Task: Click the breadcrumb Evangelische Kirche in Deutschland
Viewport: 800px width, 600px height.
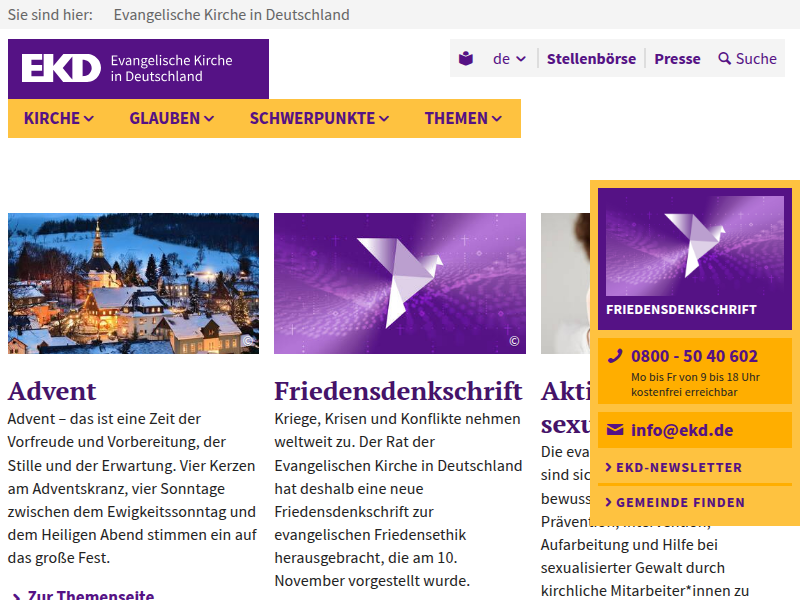Action: (231, 15)
